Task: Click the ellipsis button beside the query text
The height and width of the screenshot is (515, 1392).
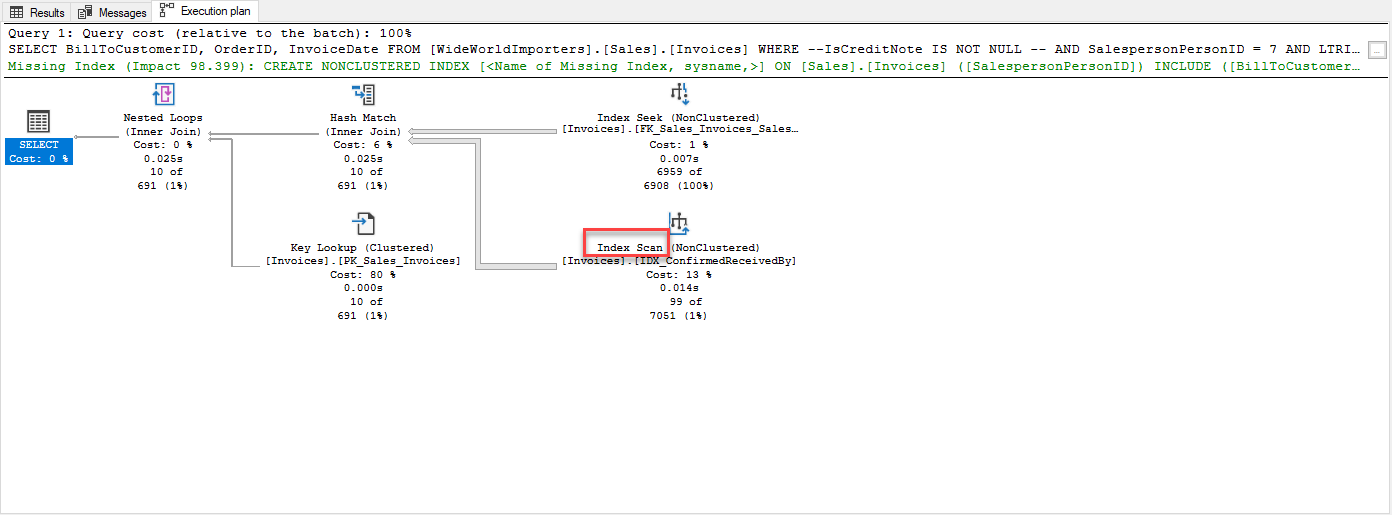Action: point(1378,50)
